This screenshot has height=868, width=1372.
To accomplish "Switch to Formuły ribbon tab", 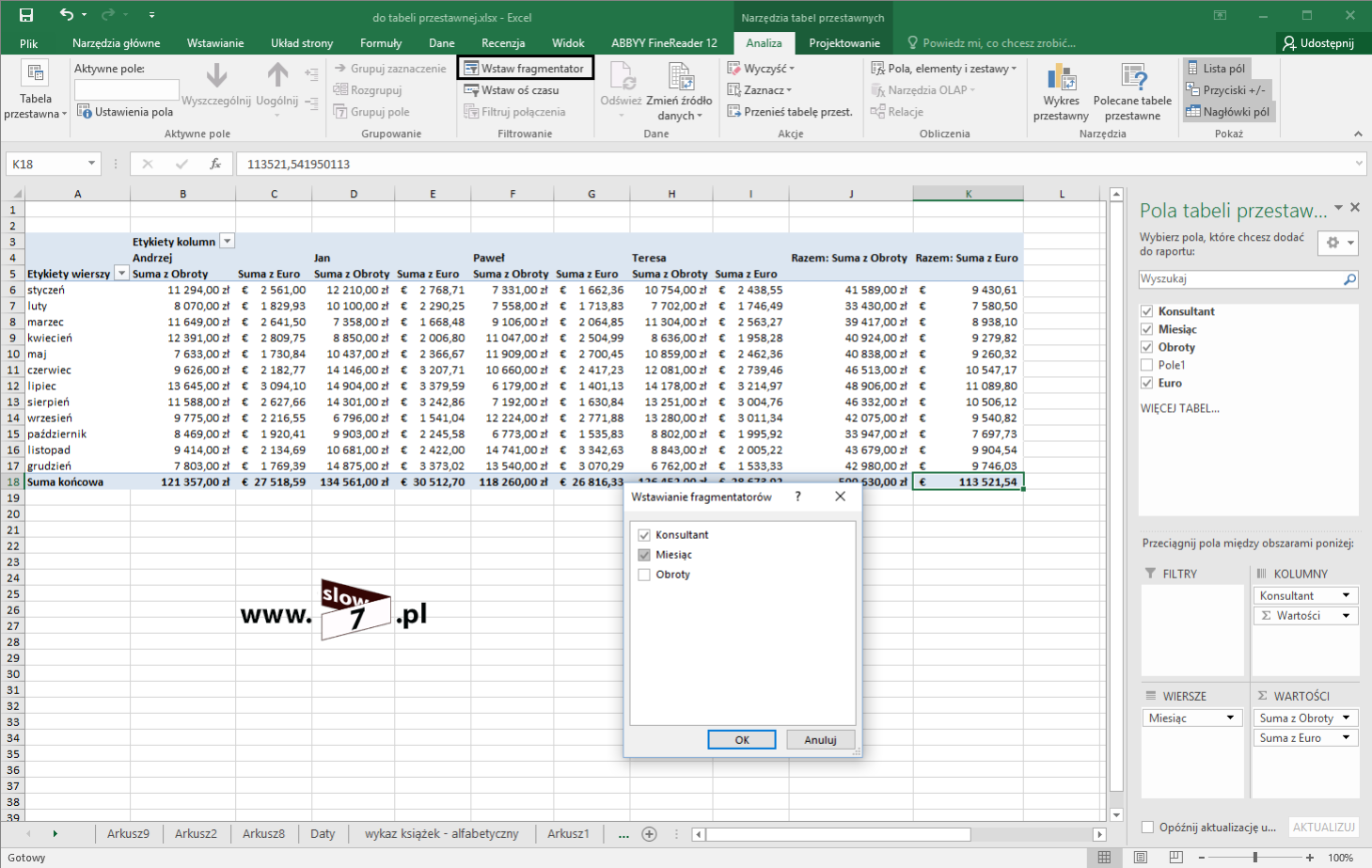I will [x=381, y=43].
